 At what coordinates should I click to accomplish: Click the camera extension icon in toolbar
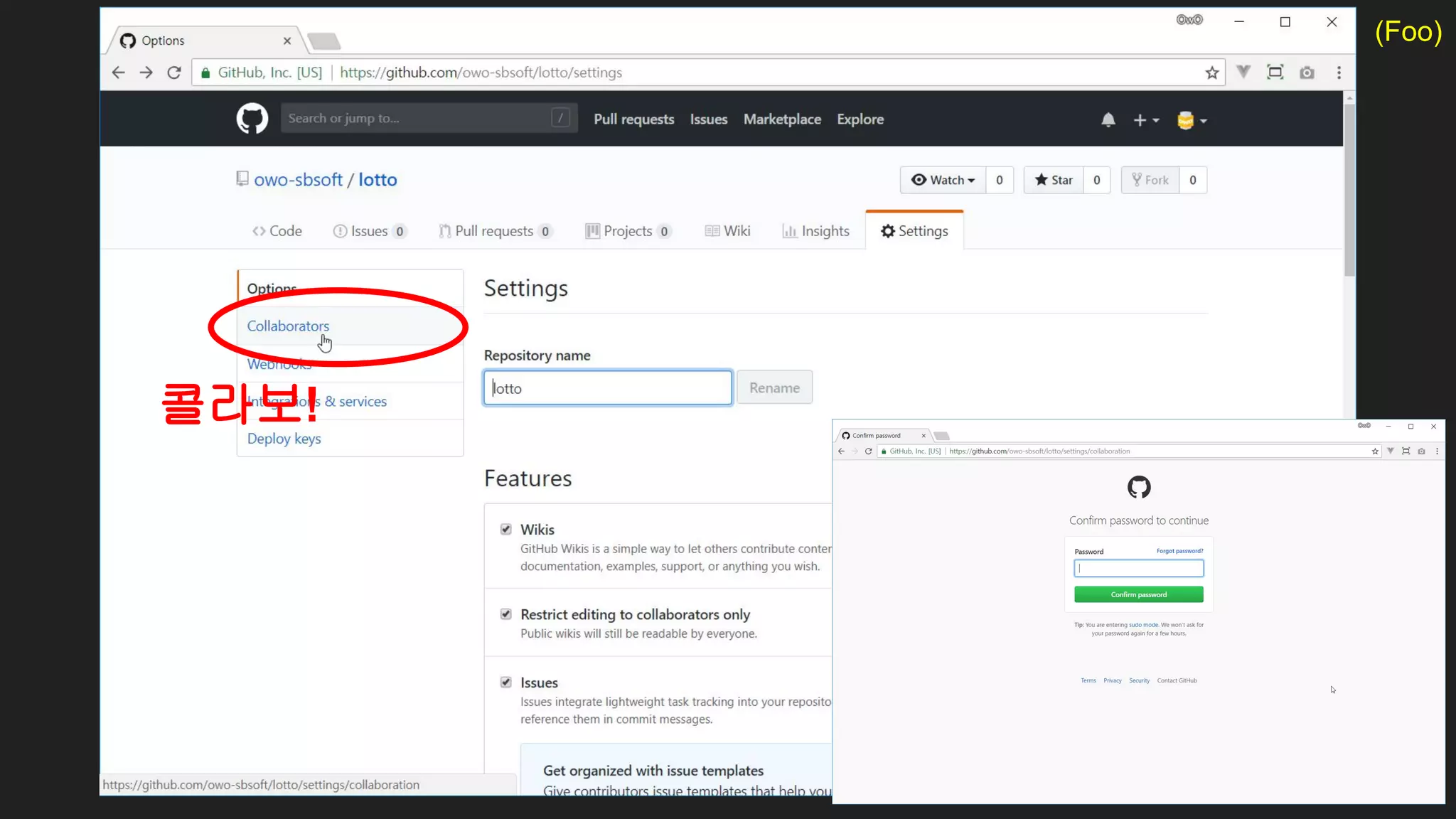pyautogui.click(x=1307, y=73)
